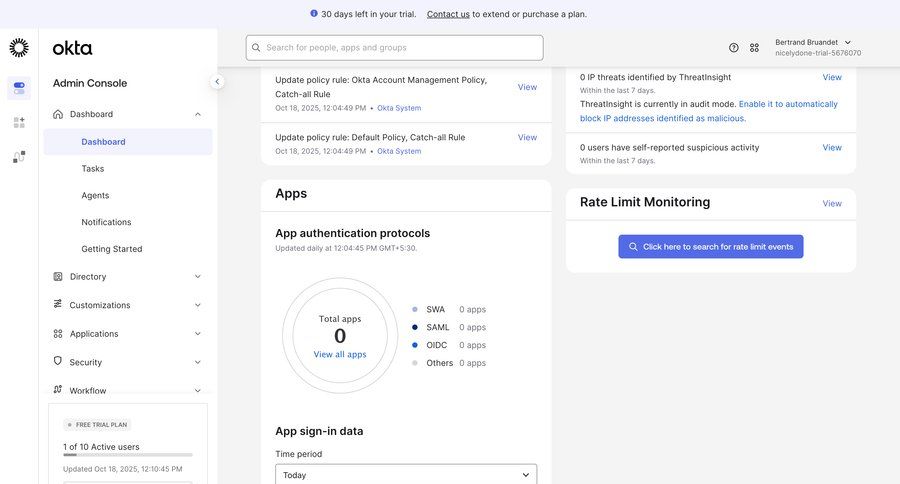This screenshot has width=900, height=484.
Task: Click the Admin Console title text
Action: point(90,83)
